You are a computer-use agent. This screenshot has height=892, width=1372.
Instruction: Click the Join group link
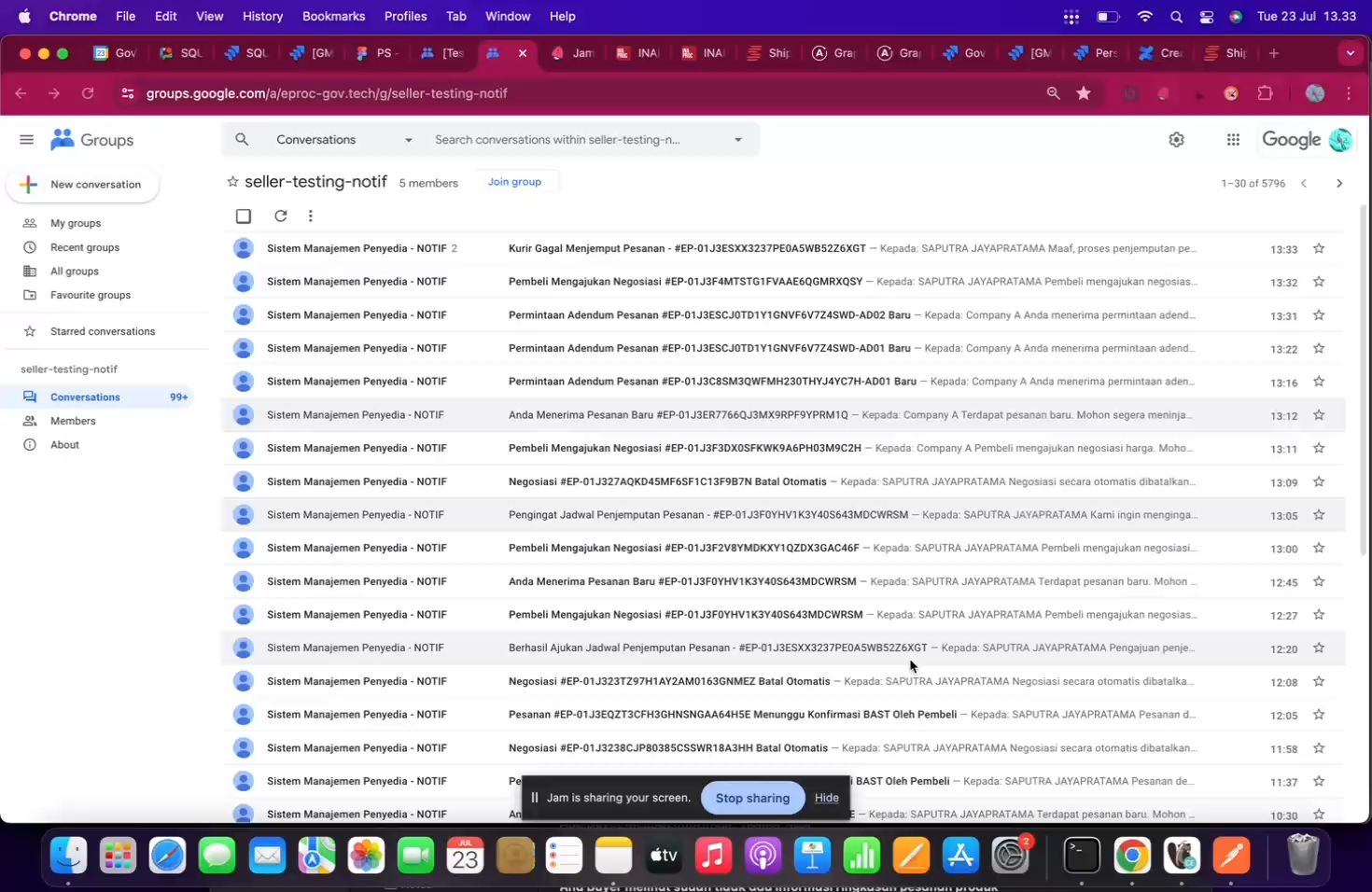(x=513, y=182)
